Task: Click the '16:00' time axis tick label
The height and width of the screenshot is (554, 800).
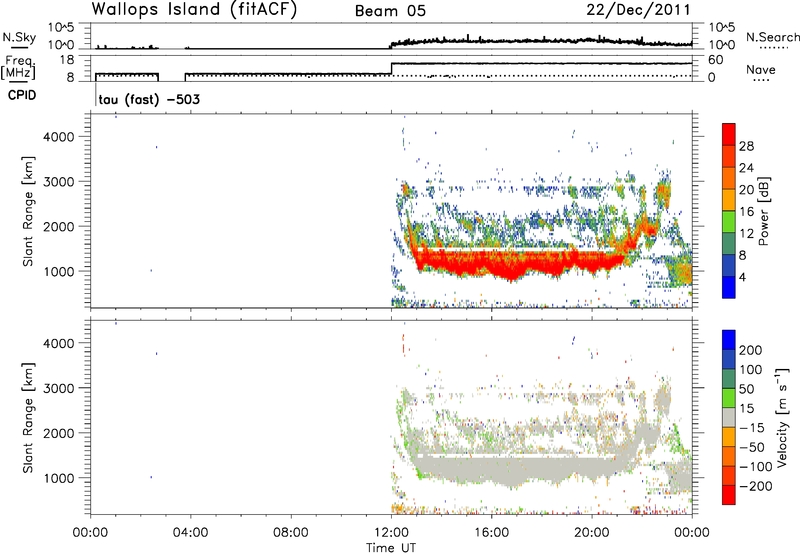Action: pos(491,533)
